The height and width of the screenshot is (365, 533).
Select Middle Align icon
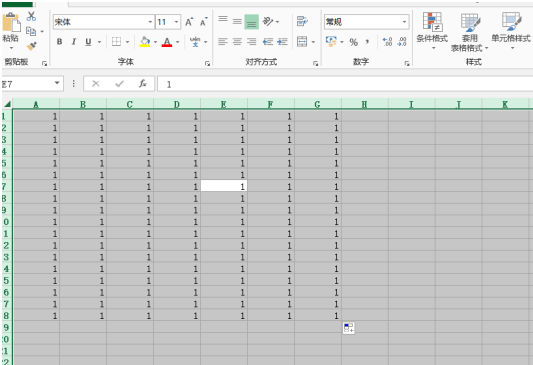click(237, 22)
